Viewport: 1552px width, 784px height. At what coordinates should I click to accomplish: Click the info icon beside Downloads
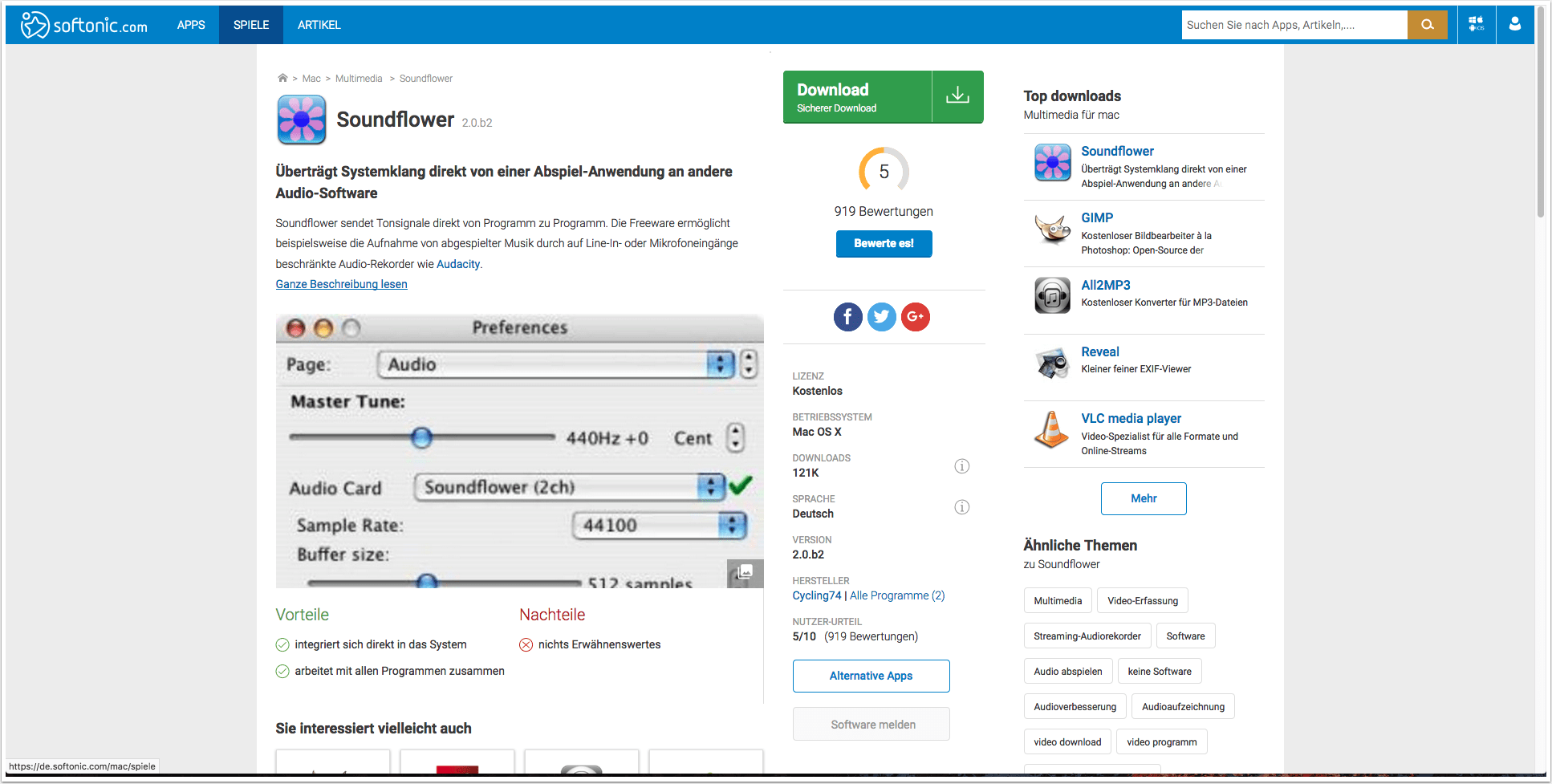[961, 466]
